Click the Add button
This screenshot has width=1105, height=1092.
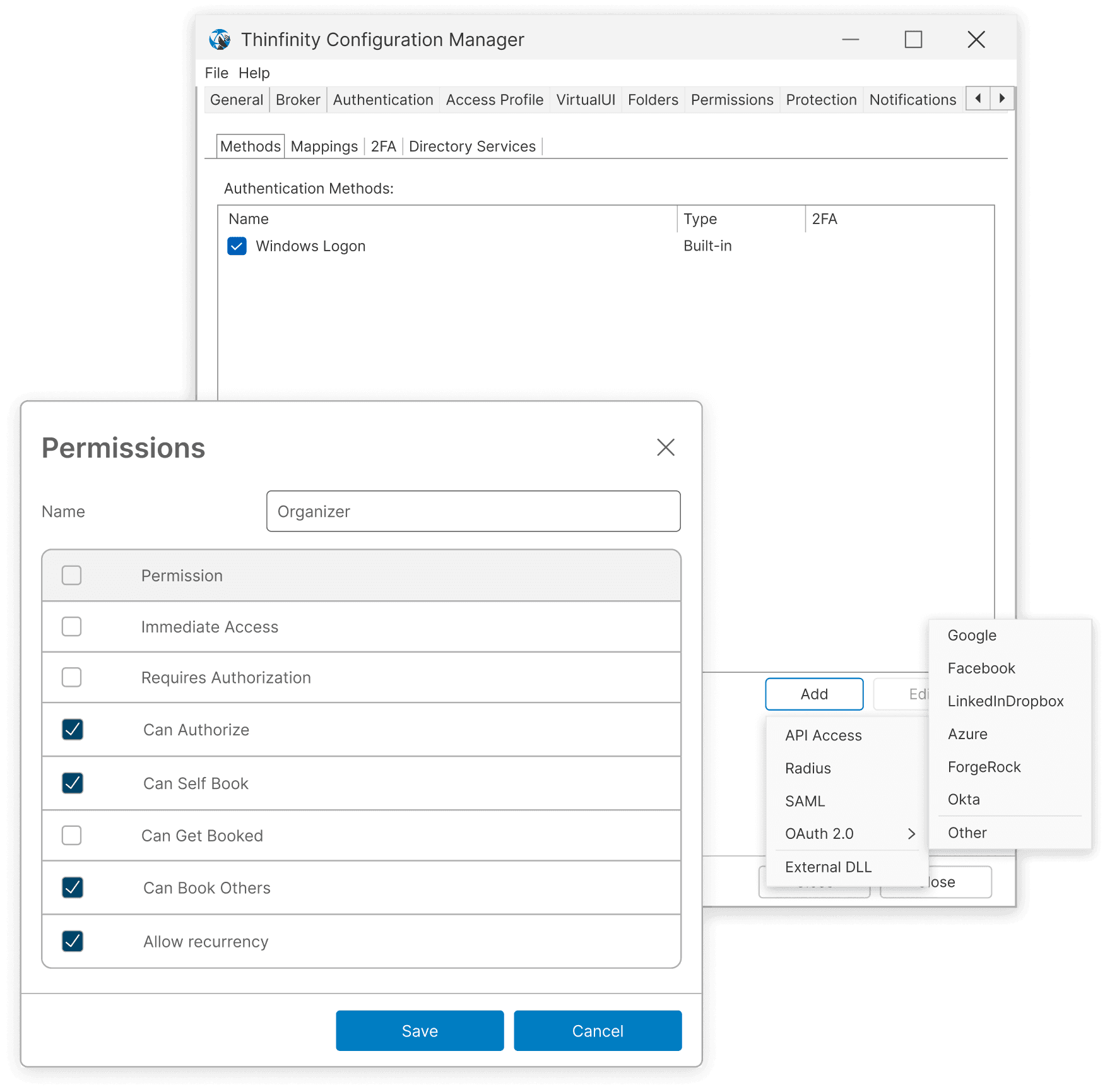pyautogui.click(x=814, y=694)
